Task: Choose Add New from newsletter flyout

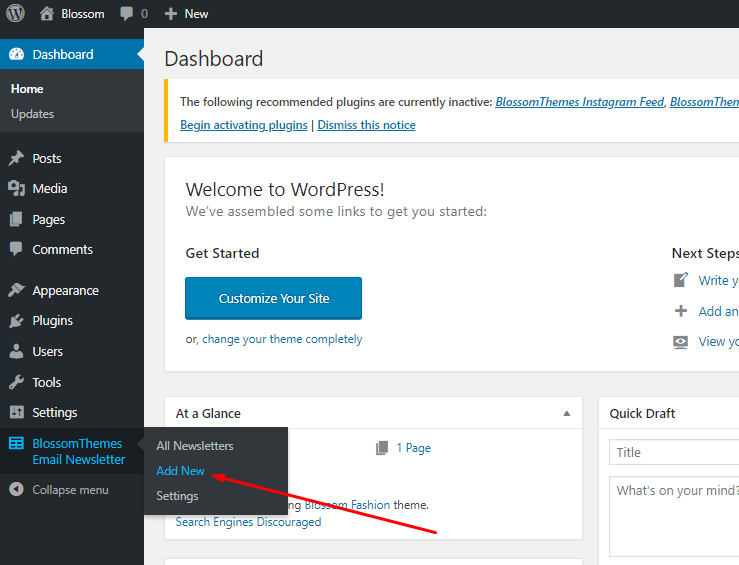Action: tap(181, 471)
